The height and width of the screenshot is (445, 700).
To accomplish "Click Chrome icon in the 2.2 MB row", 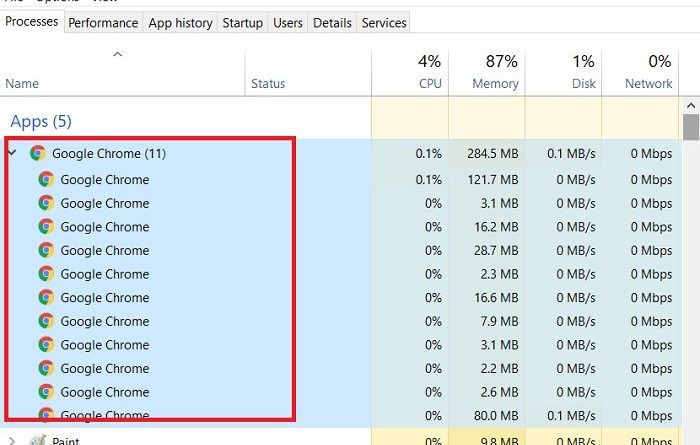I will coord(46,369).
